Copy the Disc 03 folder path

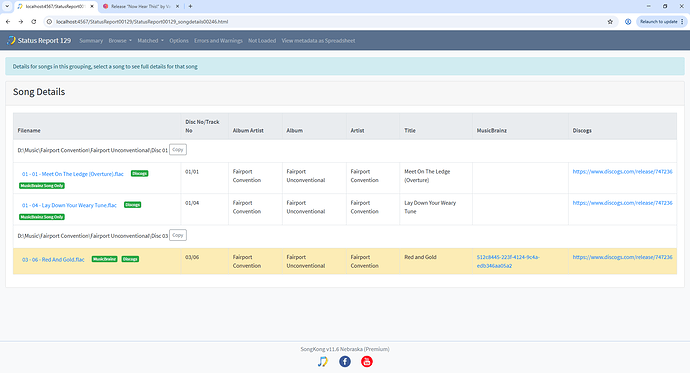(178, 235)
